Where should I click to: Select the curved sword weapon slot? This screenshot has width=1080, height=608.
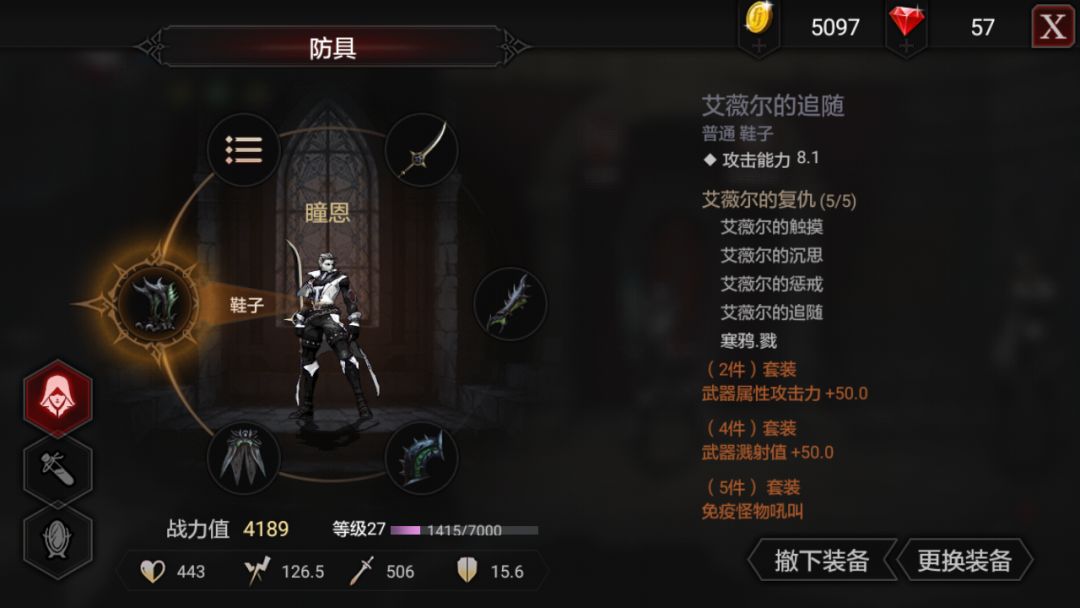[x=421, y=149]
